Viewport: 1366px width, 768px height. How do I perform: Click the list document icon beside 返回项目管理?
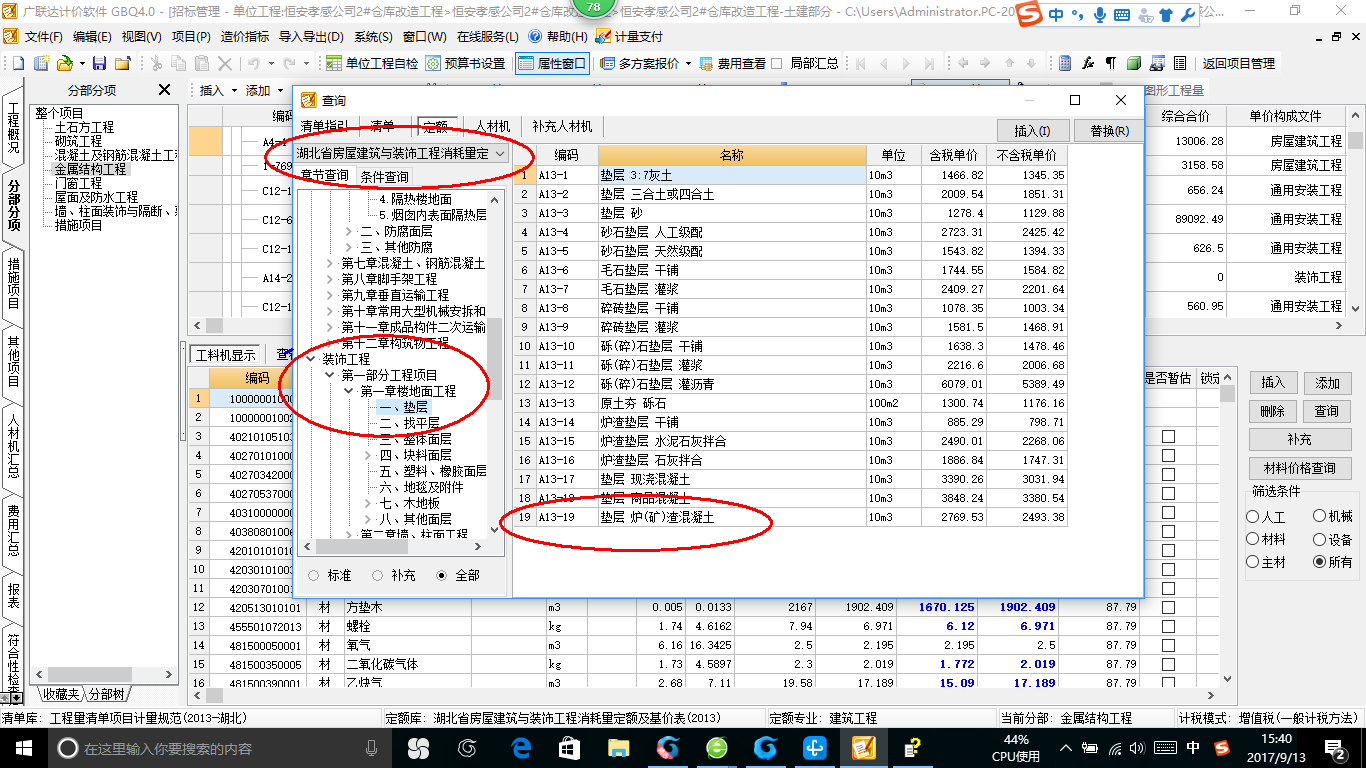(x=1180, y=63)
